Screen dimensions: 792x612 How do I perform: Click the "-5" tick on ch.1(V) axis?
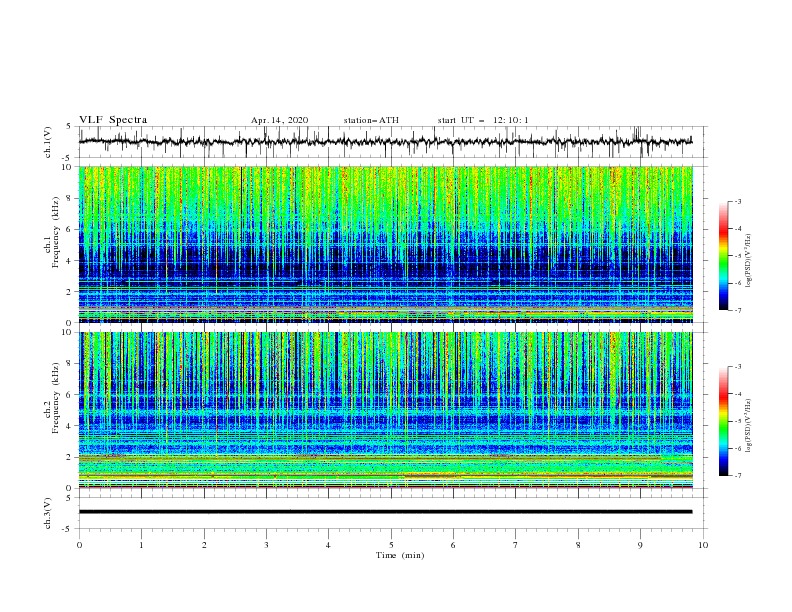[x=68, y=158]
